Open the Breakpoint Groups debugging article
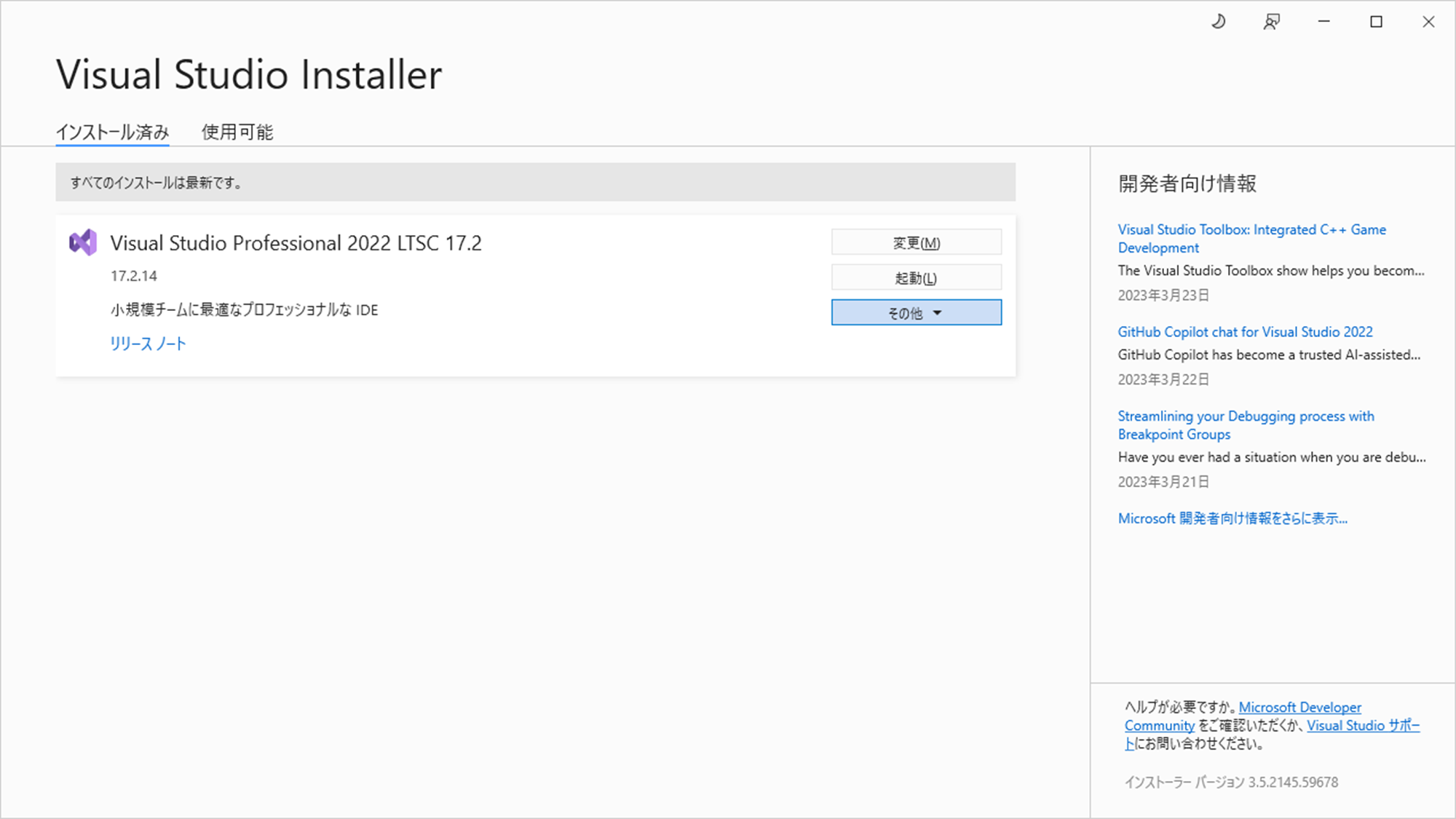 tap(1246, 424)
